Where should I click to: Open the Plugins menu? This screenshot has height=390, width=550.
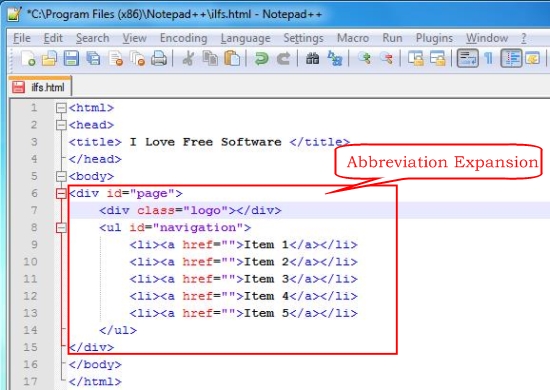click(x=434, y=38)
